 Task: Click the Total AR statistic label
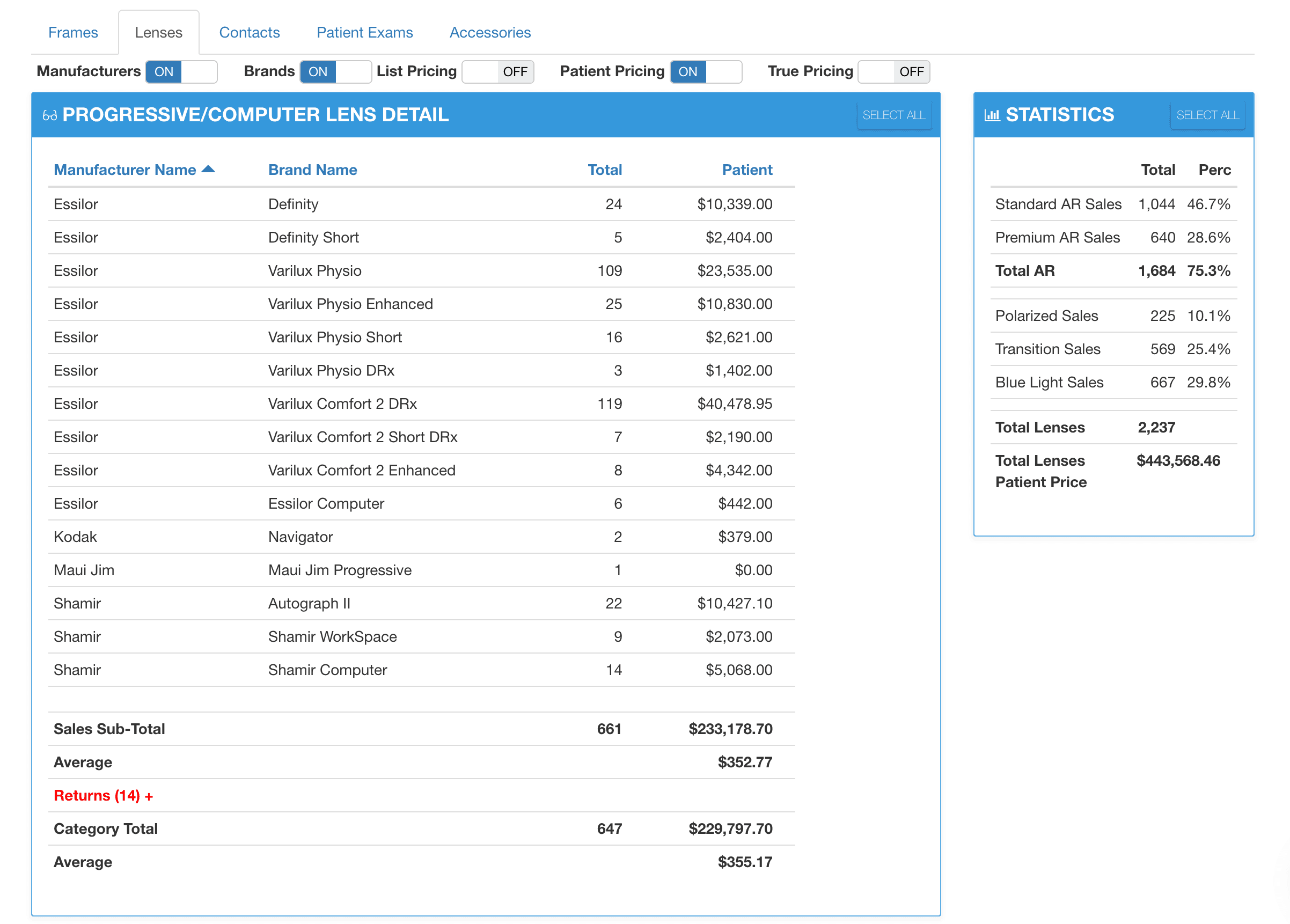1024,270
